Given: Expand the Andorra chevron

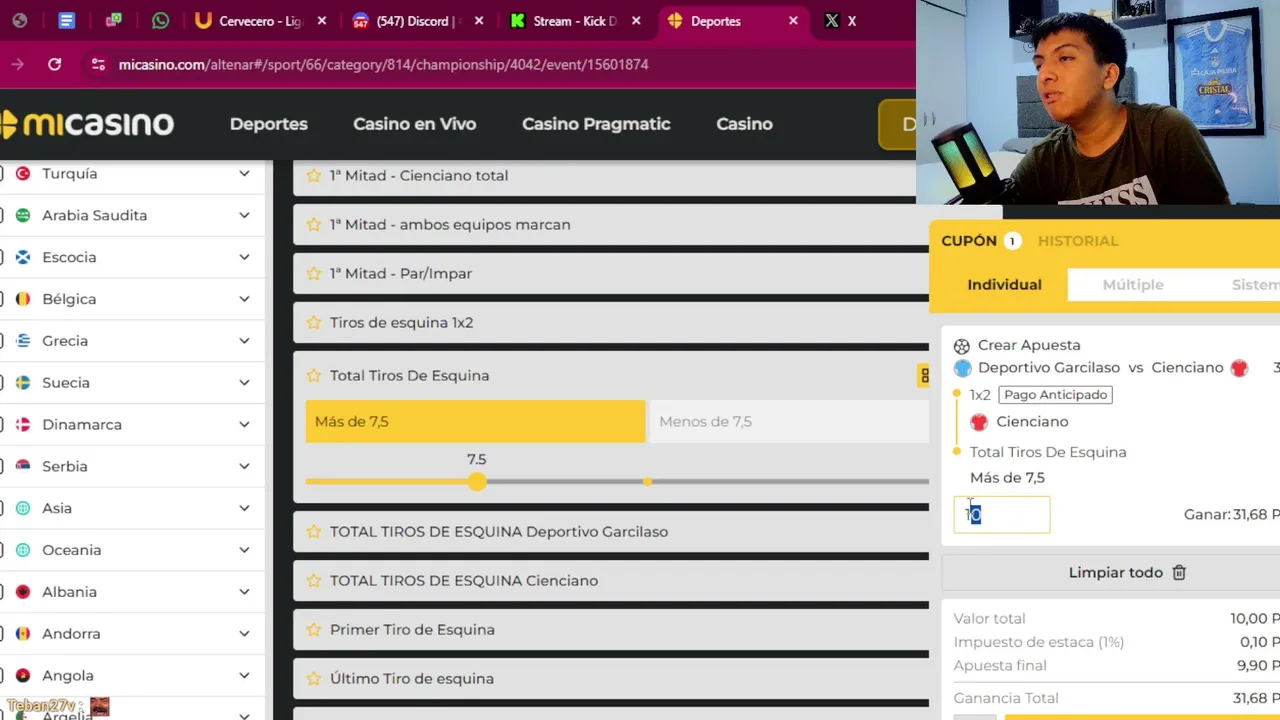Looking at the screenshot, I should tap(244, 634).
